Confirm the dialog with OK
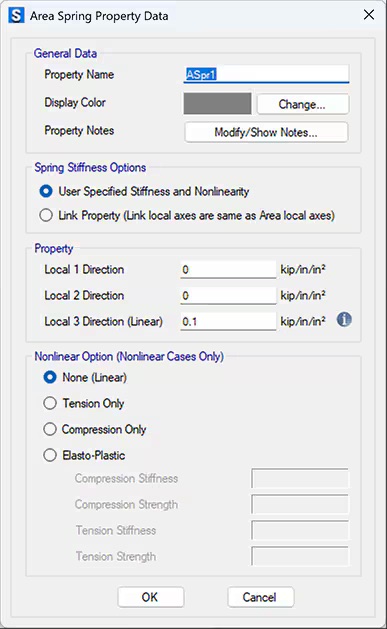The height and width of the screenshot is (629, 387). [151, 597]
